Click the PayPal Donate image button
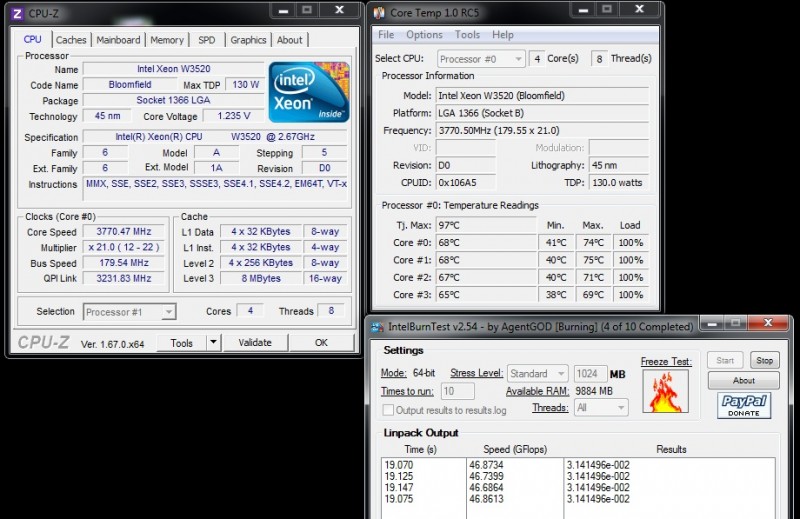800x519 pixels. pyautogui.click(x=745, y=405)
